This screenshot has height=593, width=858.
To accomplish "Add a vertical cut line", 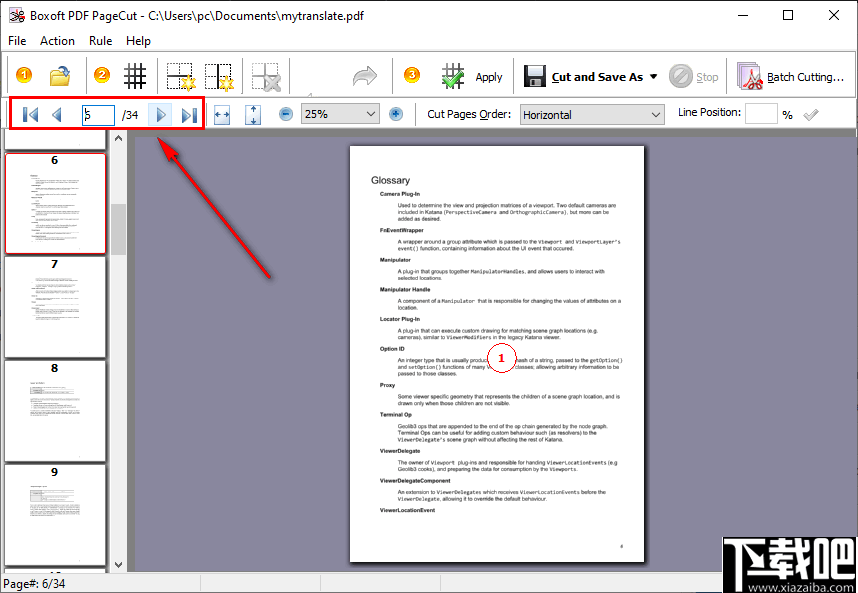I will coord(219,75).
